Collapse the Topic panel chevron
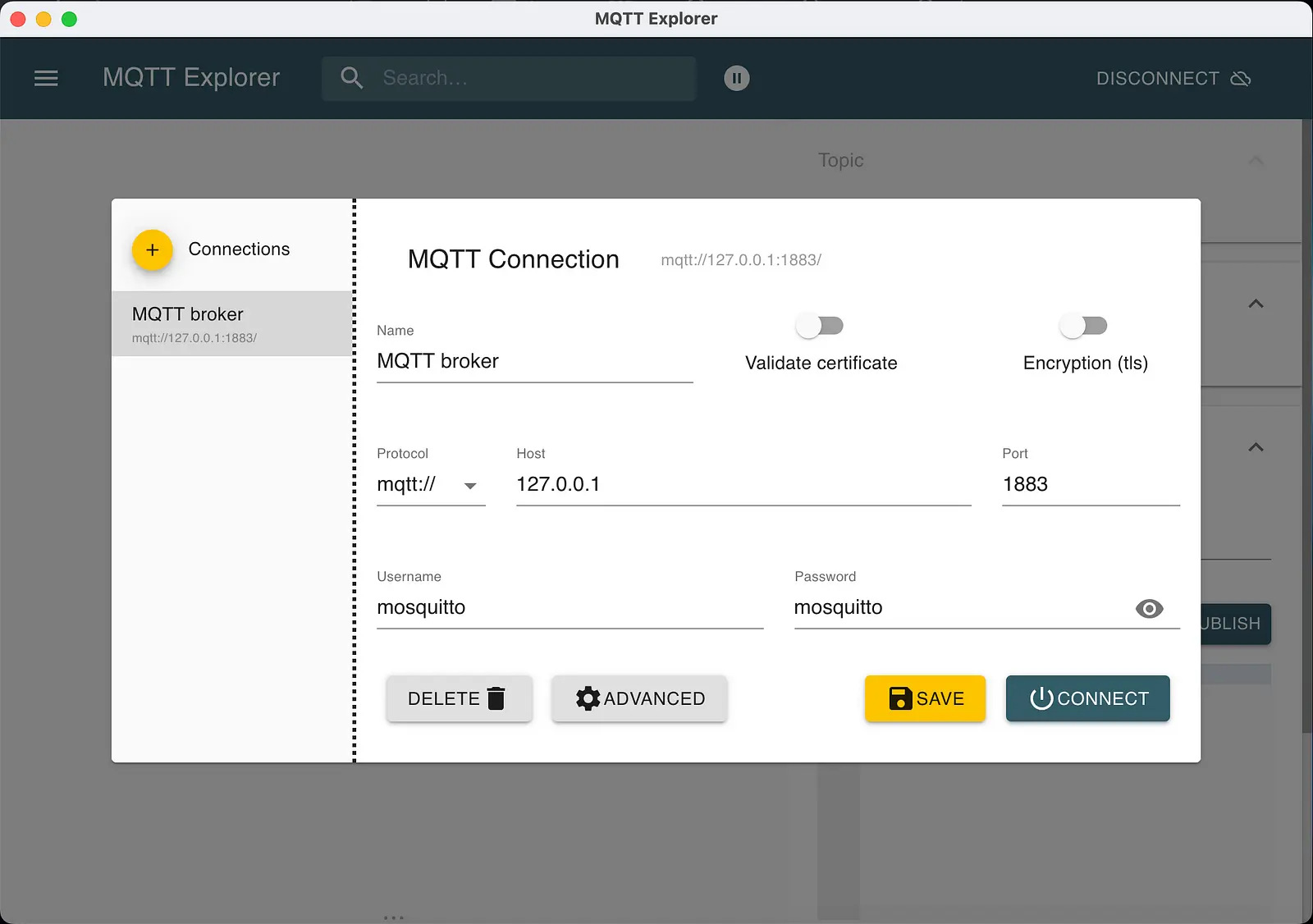This screenshot has height=924, width=1313. coord(1256,160)
